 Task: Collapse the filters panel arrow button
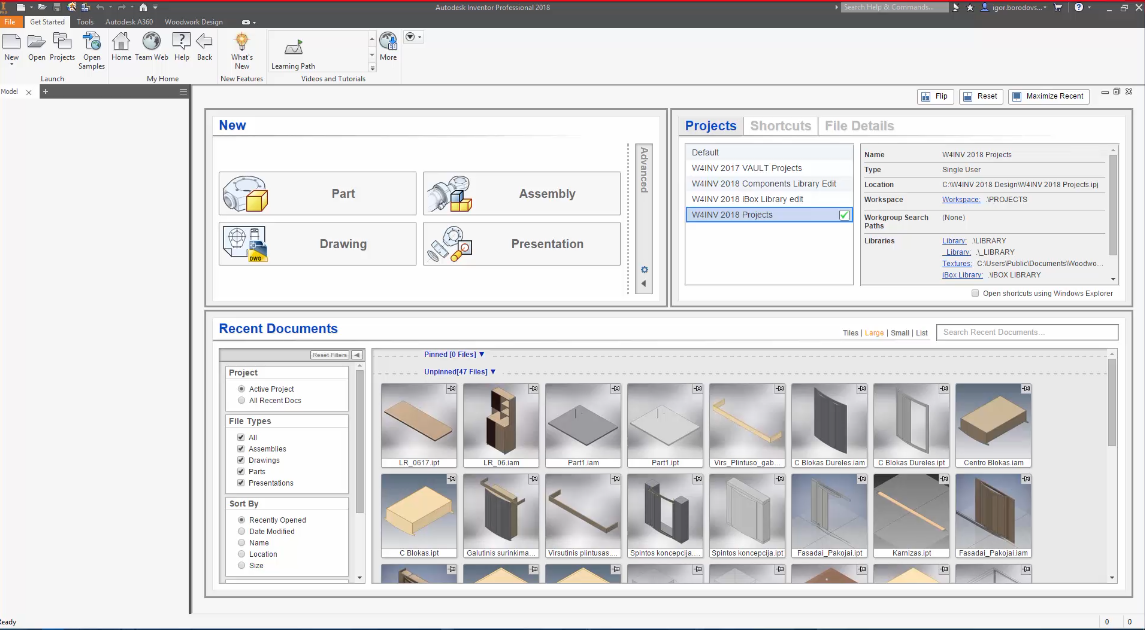point(357,355)
